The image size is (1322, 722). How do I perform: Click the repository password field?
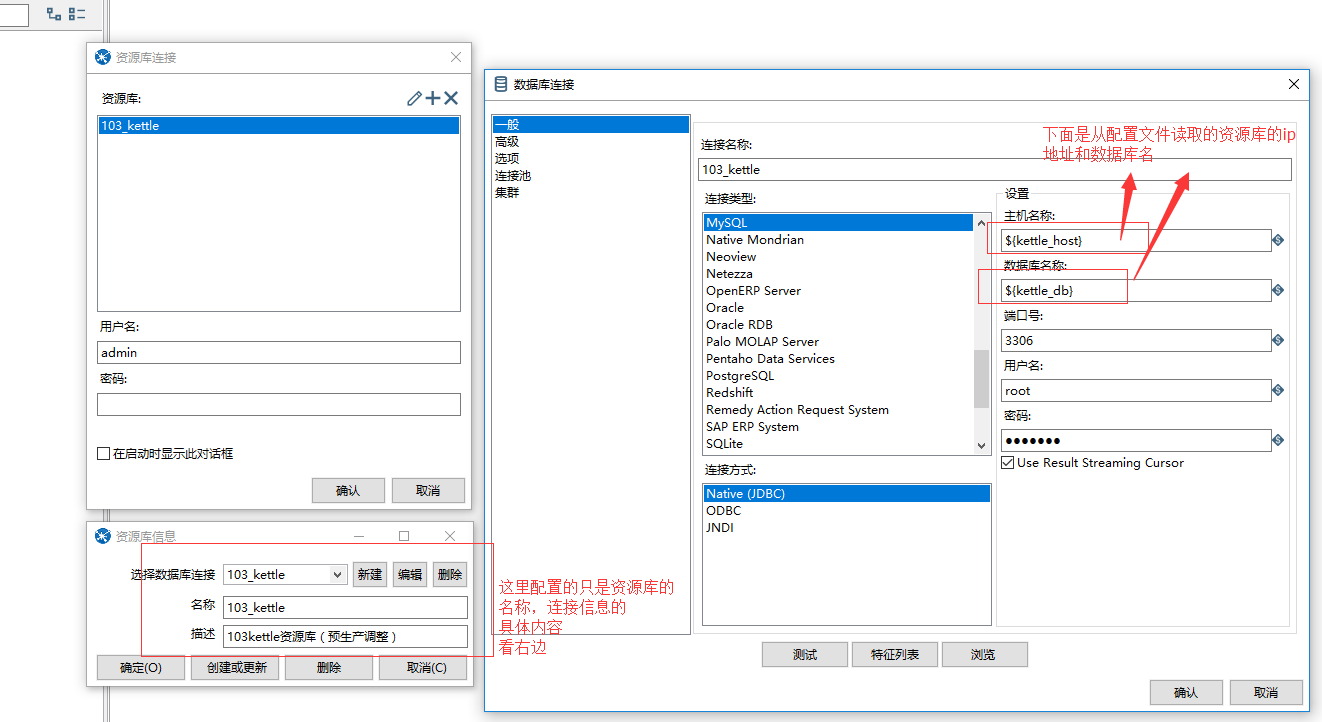279,404
